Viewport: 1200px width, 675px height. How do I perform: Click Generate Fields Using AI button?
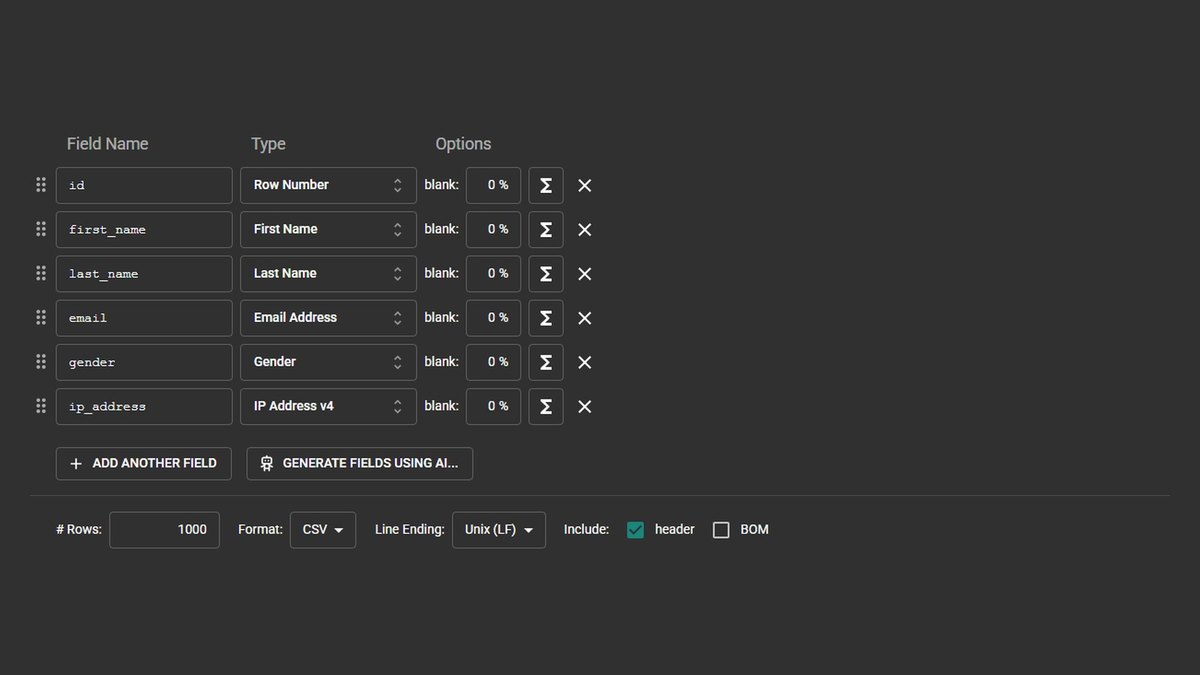pos(360,463)
